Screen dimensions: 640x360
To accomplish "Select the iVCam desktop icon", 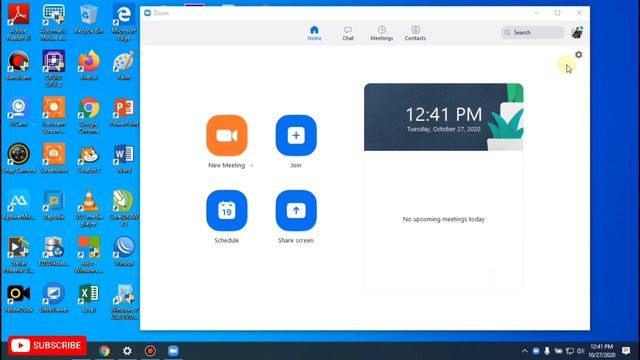I will 19,112.
